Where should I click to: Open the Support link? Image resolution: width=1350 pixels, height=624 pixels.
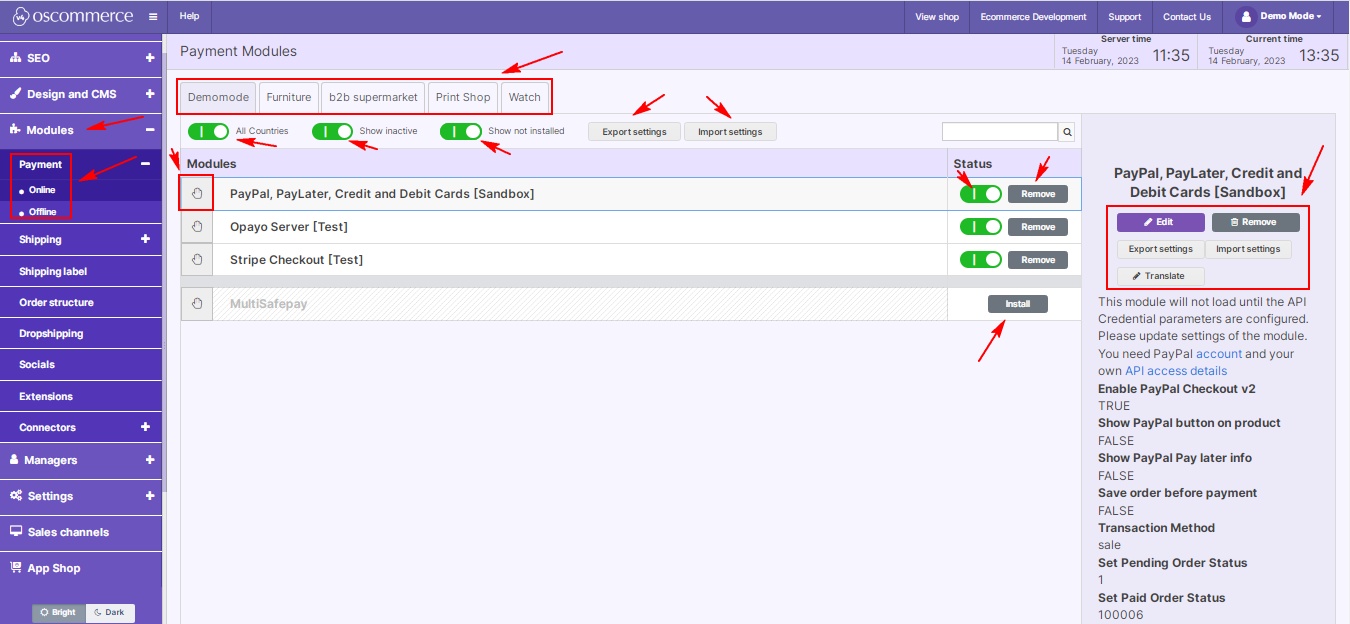(1125, 17)
